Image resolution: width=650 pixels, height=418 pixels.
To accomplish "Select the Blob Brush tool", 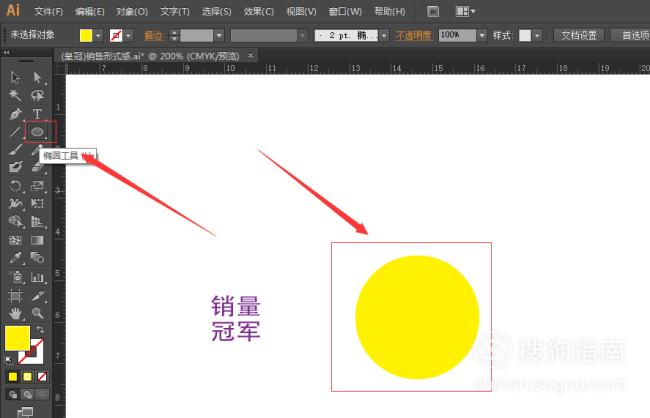I will (x=15, y=167).
